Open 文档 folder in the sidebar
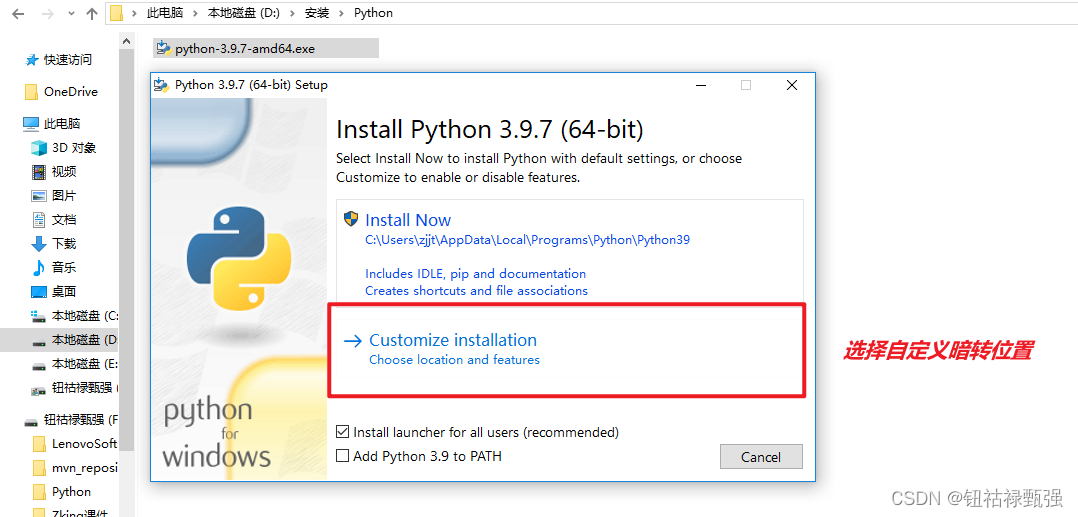The width and height of the screenshot is (1078, 517). click(64, 219)
